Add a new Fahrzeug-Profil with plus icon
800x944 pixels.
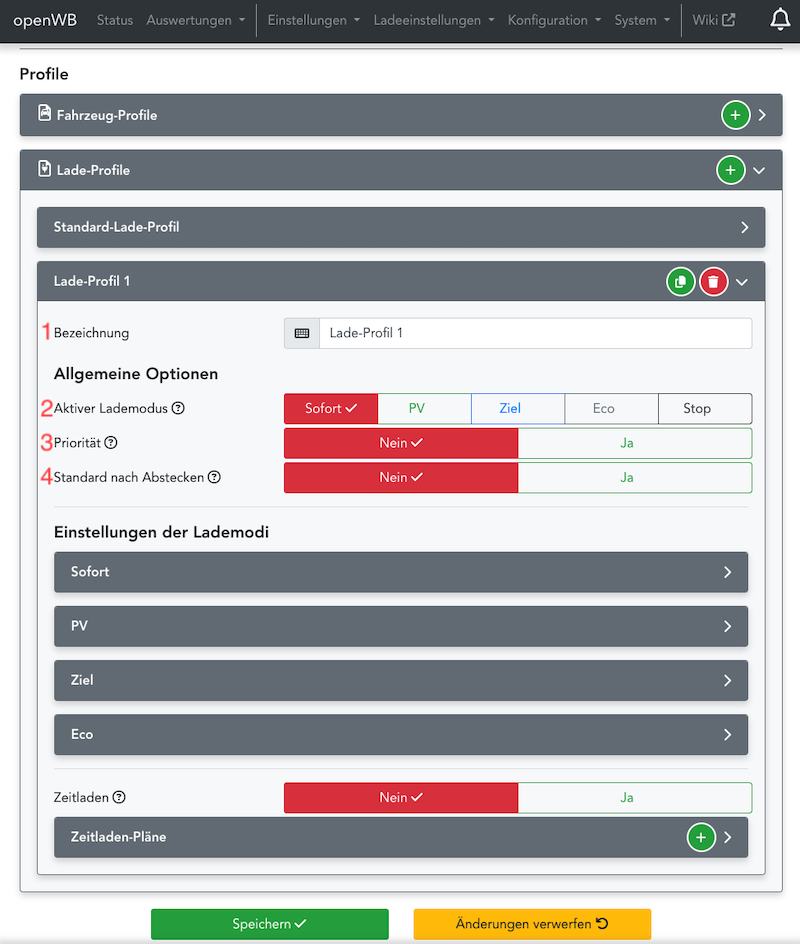(735, 116)
